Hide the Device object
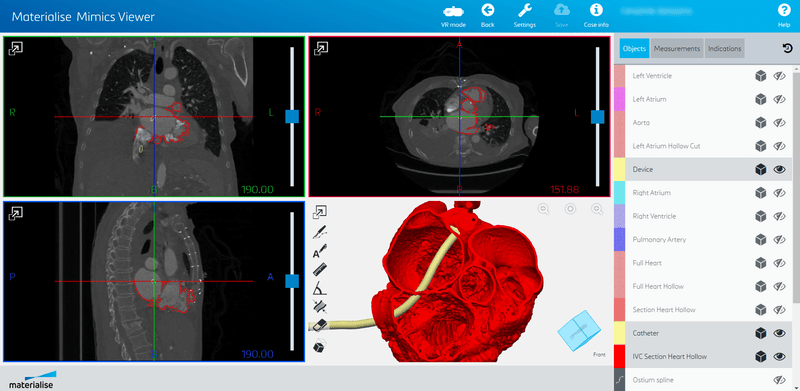The image size is (800, 391). tap(779, 169)
